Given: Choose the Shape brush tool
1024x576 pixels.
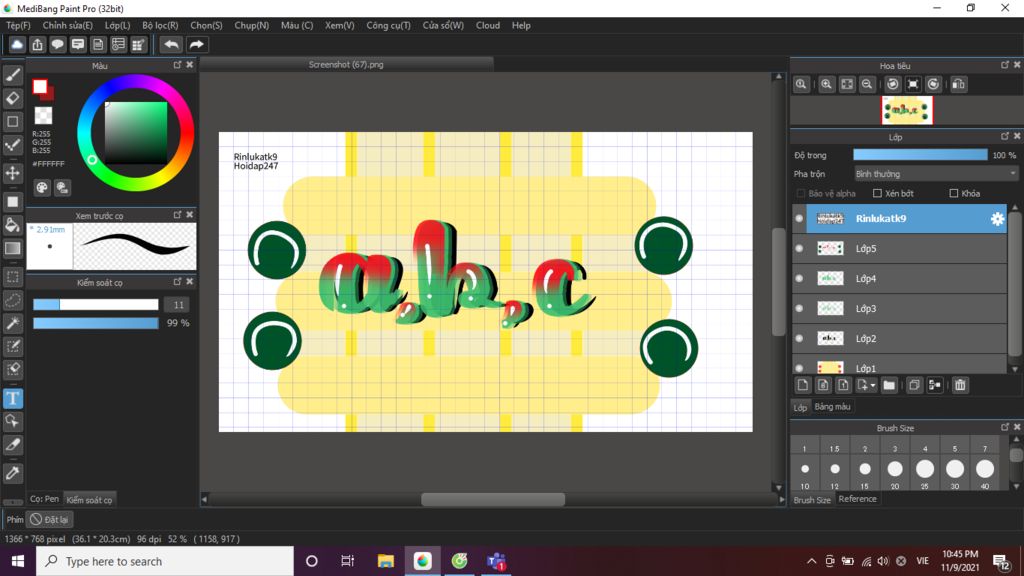Looking at the screenshot, I should 12,121.
